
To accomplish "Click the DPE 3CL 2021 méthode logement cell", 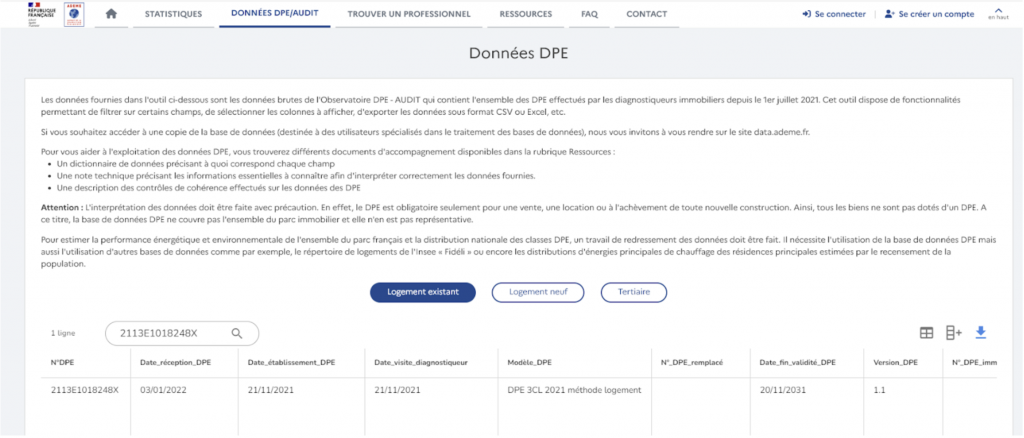I will (x=574, y=390).
